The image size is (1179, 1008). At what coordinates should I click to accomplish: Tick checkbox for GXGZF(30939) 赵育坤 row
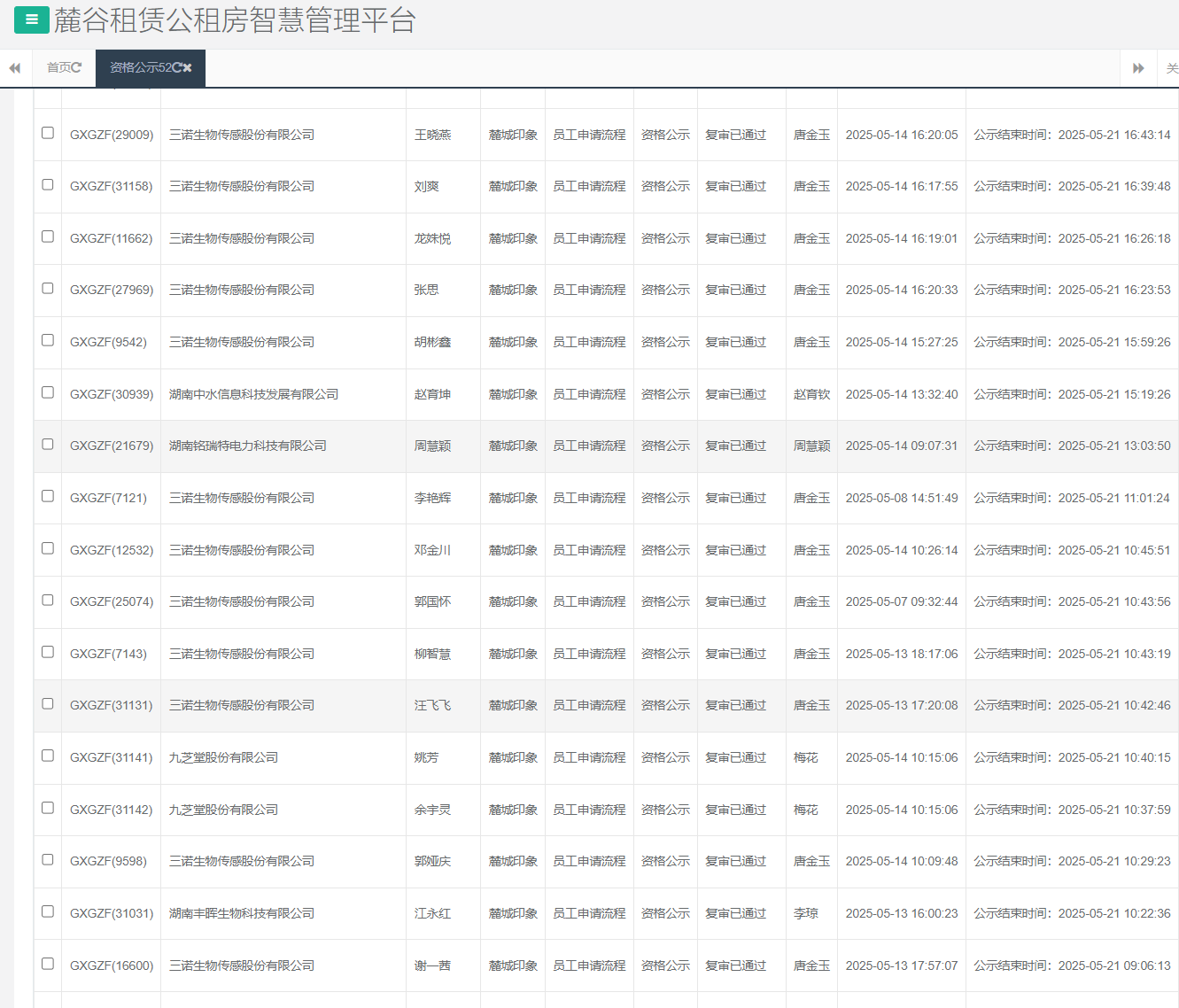tap(48, 392)
